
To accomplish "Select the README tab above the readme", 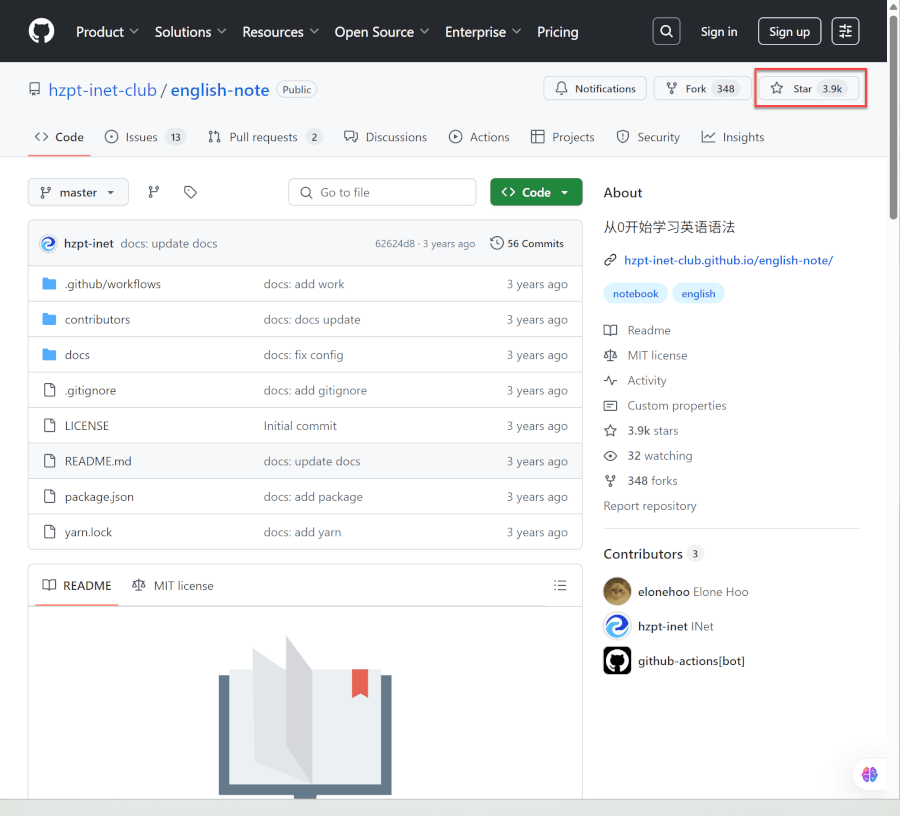I will click(x=77, y=586).
